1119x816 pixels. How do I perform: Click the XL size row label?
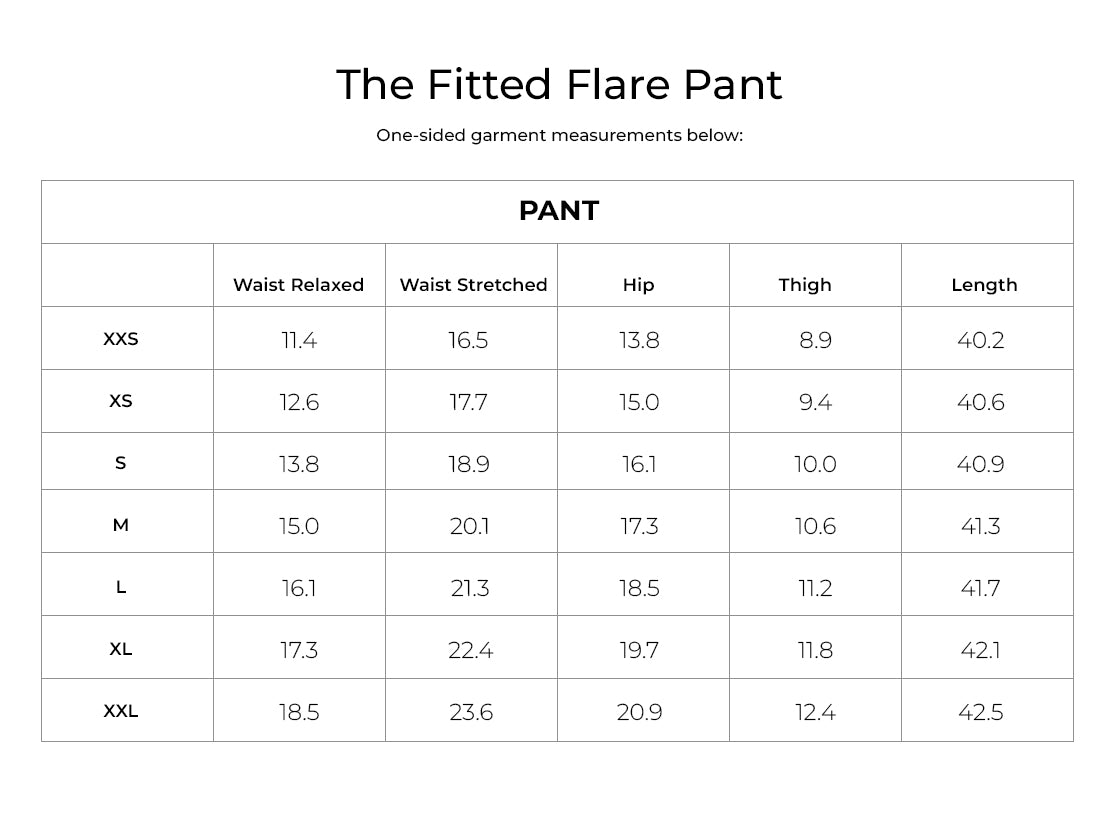point(121,649)
